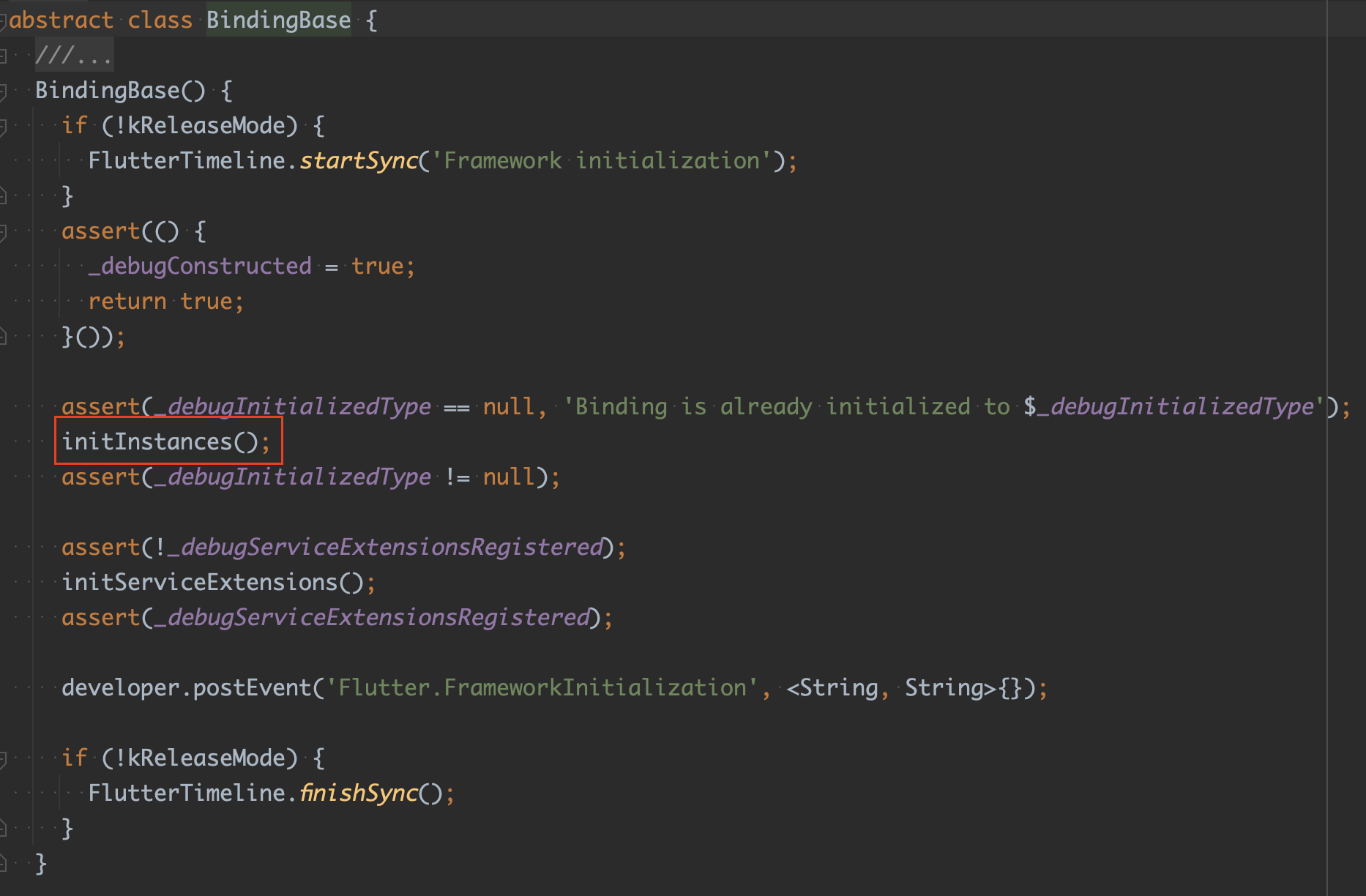Collapse the abstract class BindingBase fold marker
Viewport: 1366px width, 896px height.
tap(3, 20)
